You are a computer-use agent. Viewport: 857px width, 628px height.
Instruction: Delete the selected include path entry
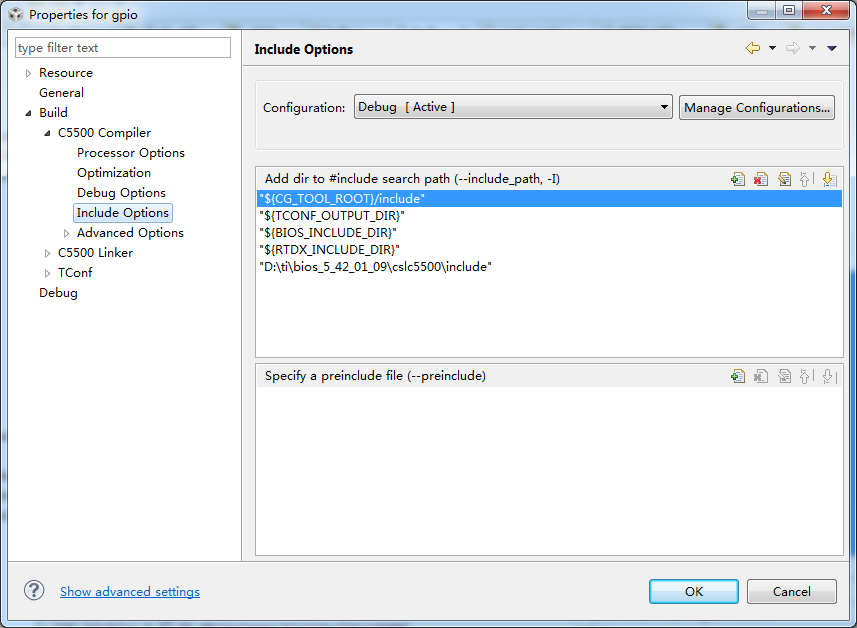point(761,179)
